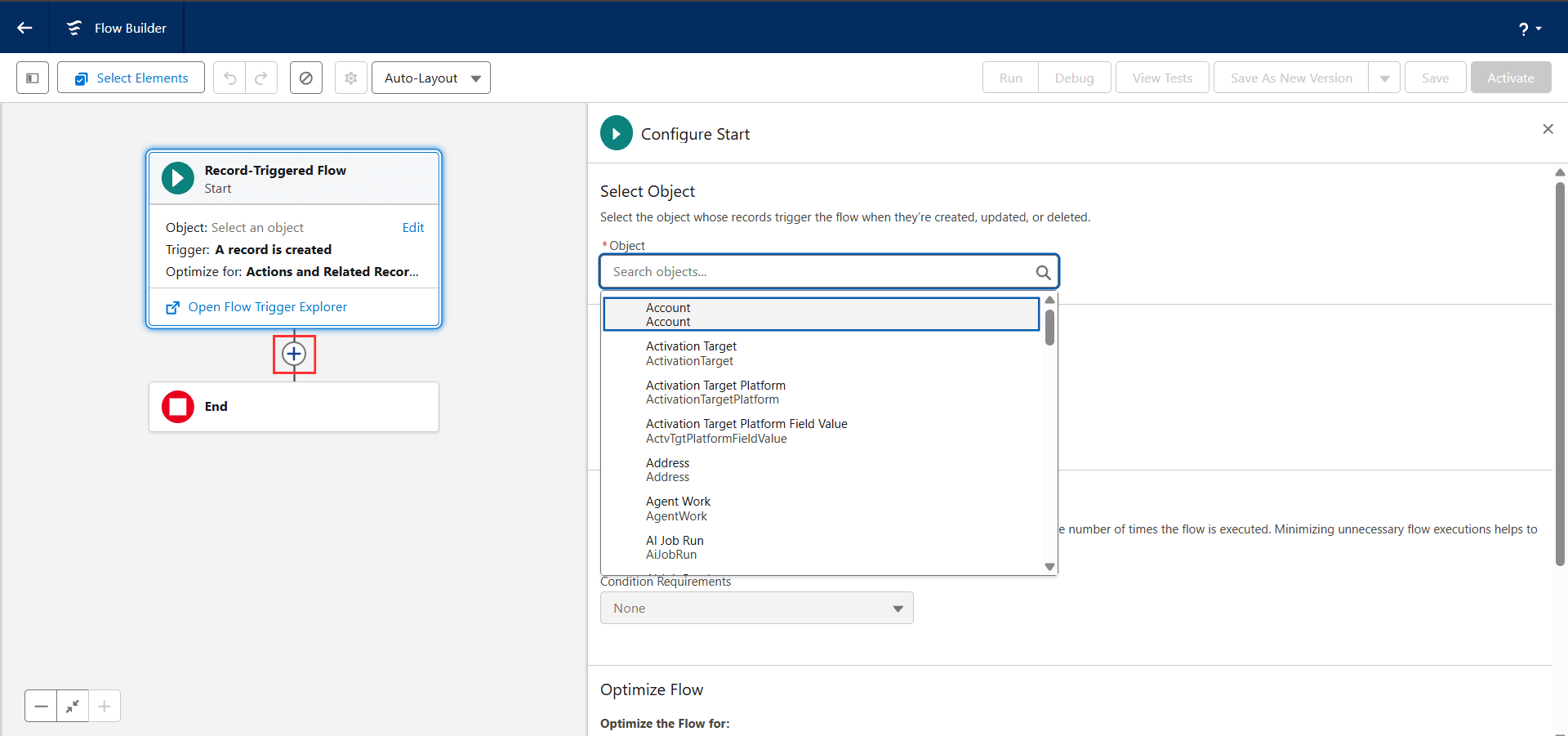Zoom in the canvas

point(105,706)
